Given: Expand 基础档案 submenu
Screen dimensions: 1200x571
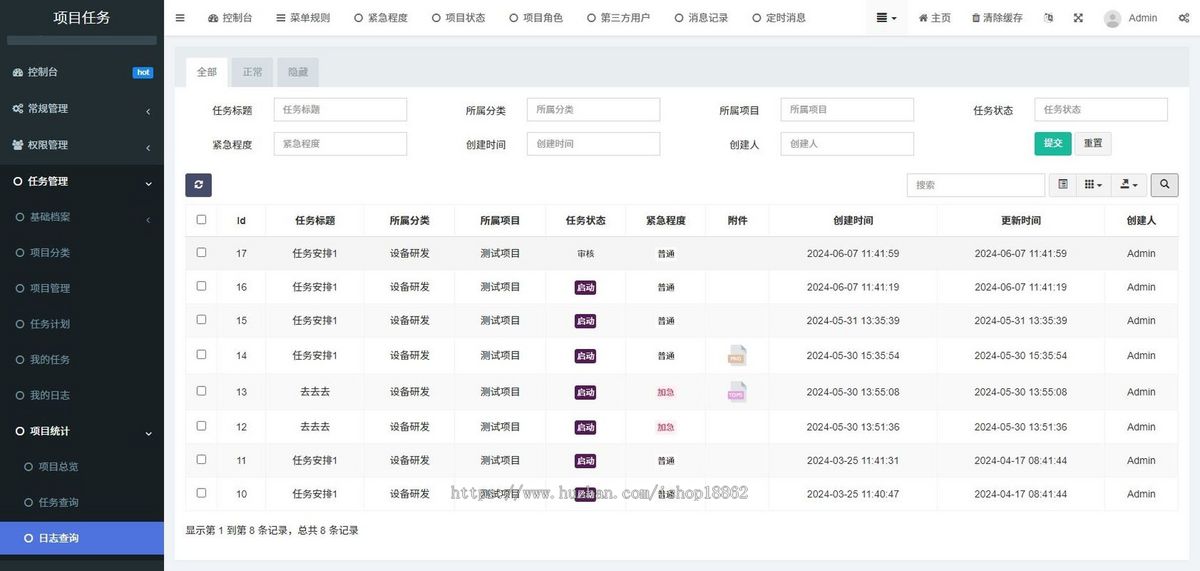Looking at the screenshot, I should click(x=82, y=217).
